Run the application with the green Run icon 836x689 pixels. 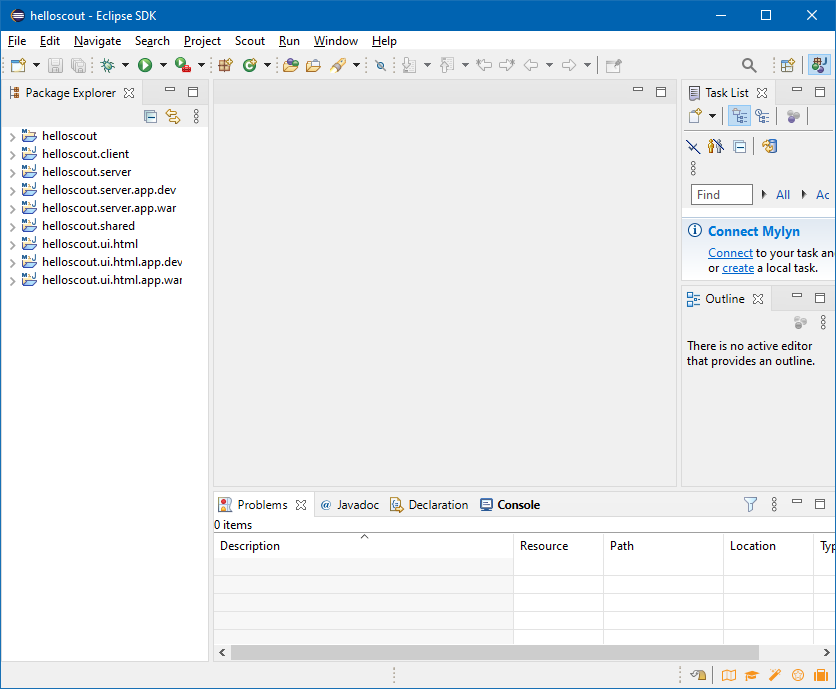pos(143,65)
